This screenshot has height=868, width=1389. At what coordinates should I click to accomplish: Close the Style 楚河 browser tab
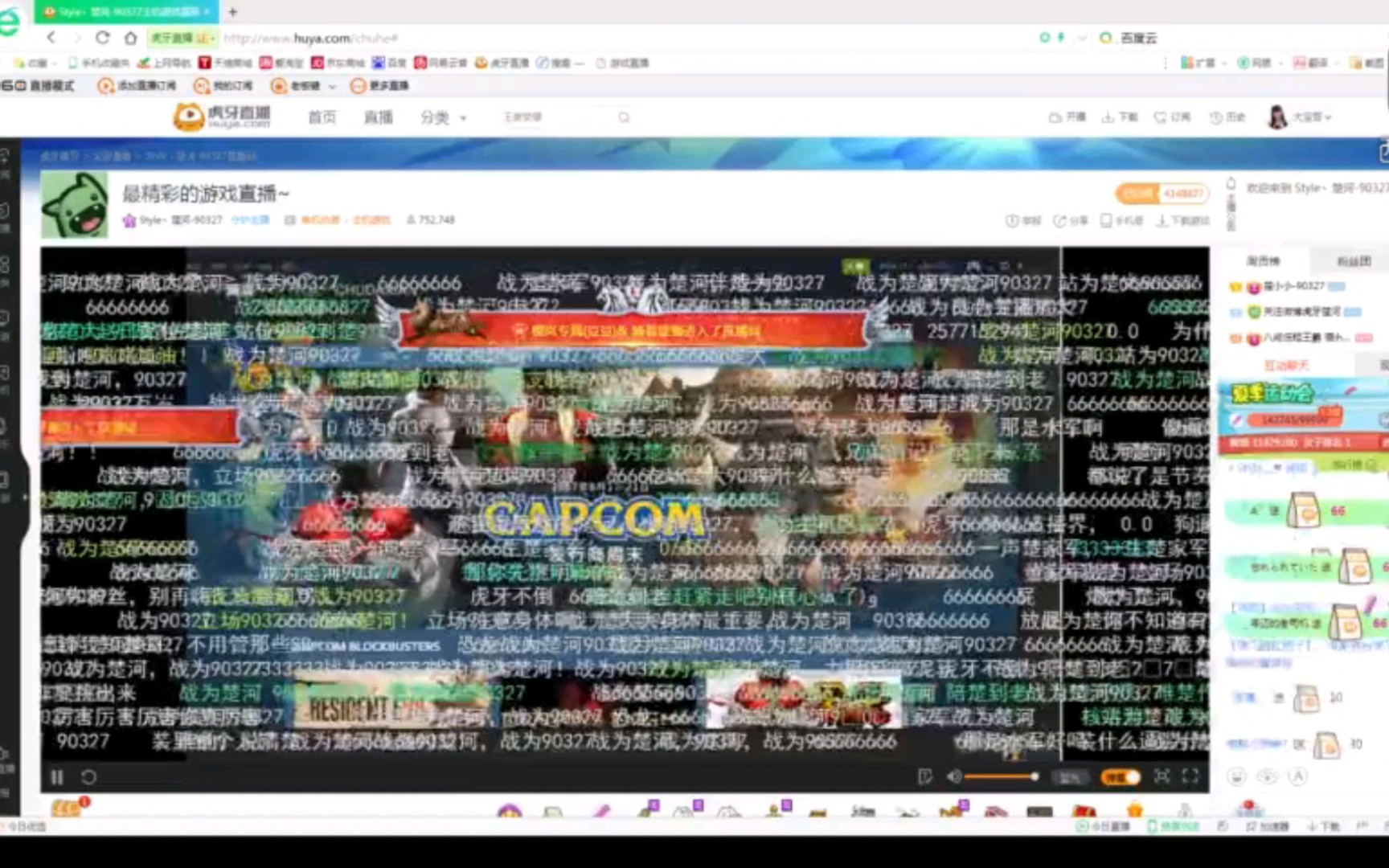tap(207, 11)
